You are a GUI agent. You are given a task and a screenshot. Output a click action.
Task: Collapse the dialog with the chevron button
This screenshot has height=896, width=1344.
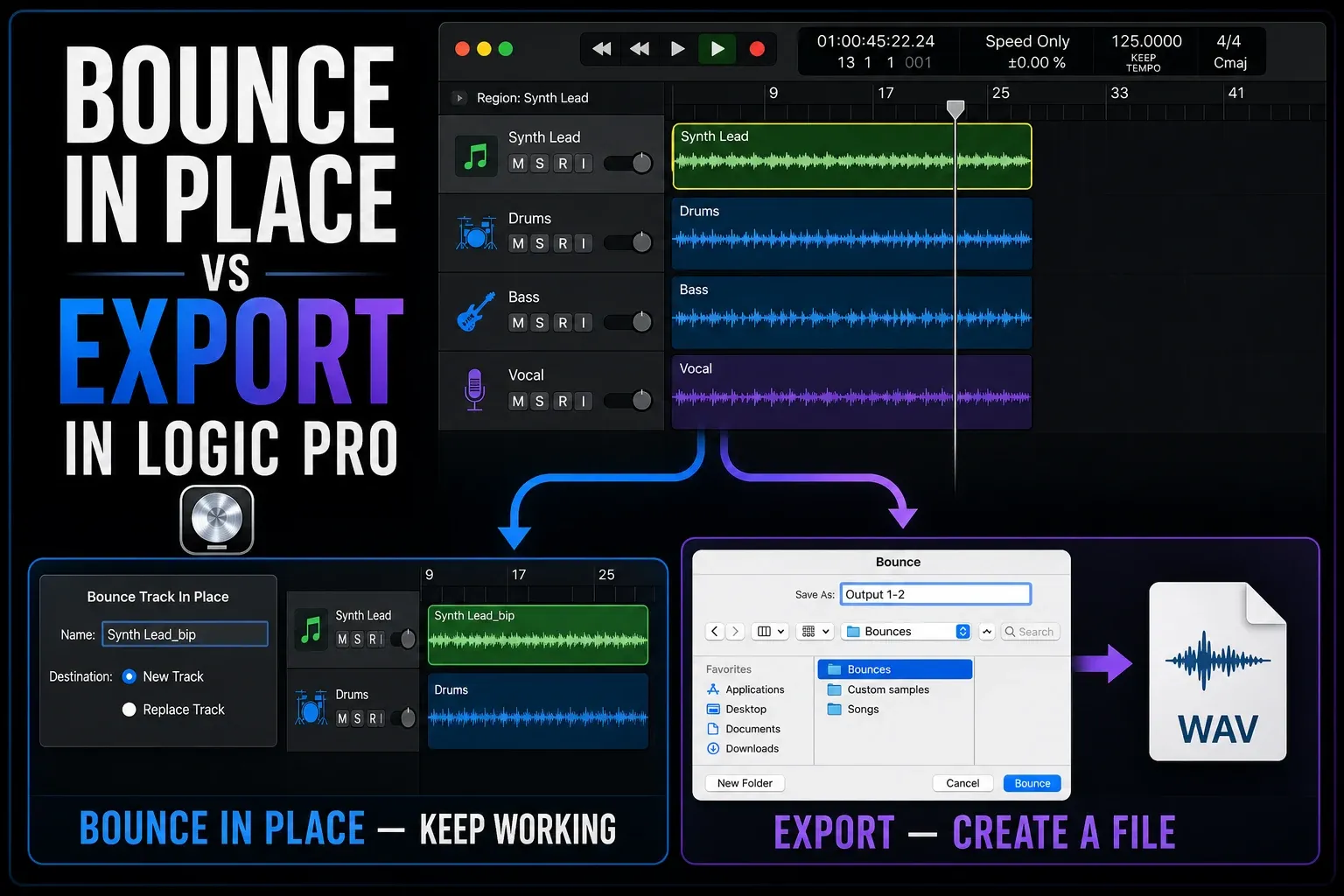tap(987, 632)
